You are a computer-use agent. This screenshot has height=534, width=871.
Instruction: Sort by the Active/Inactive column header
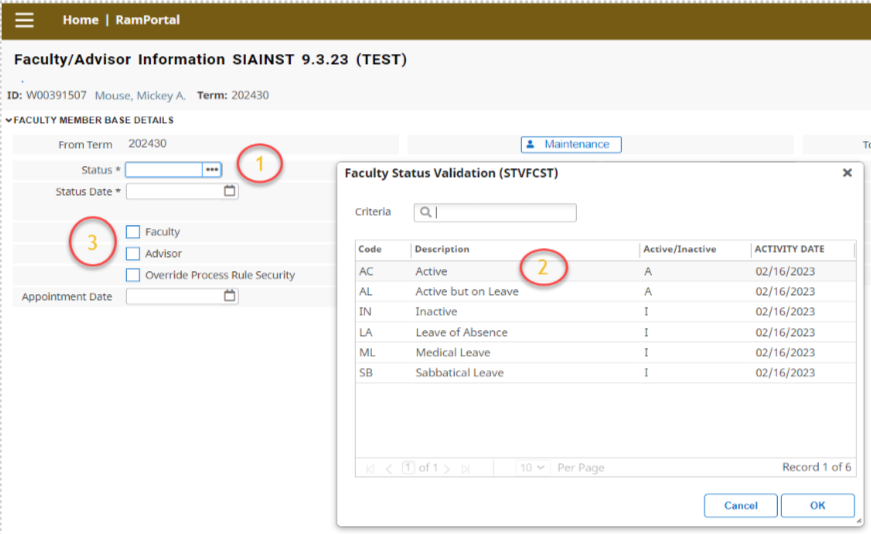tap(679, 249)
